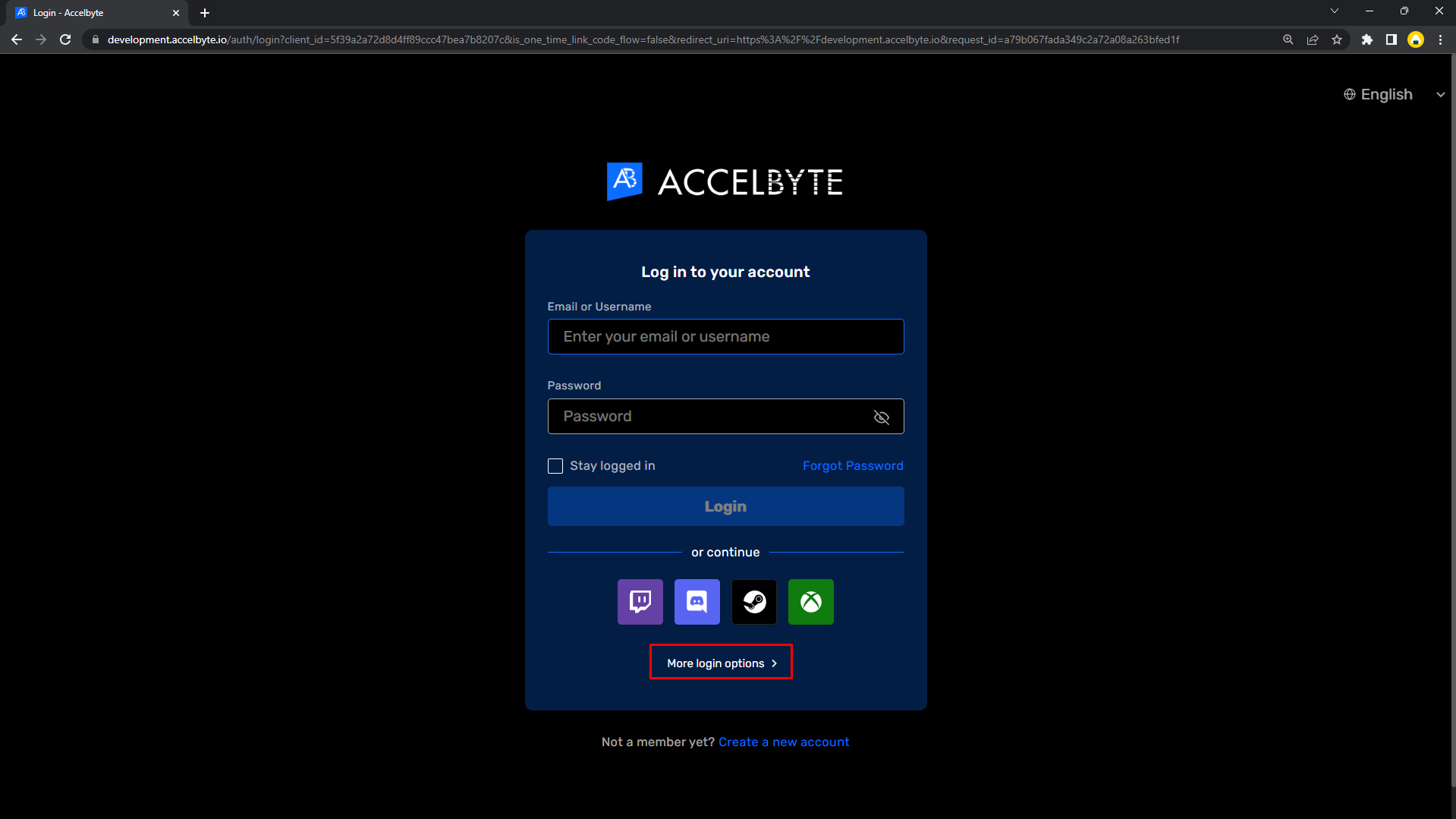Viewport: 1456px width, 819px height.
Task: Log in with Xbox icon
Action: click(x=810, y=602)
